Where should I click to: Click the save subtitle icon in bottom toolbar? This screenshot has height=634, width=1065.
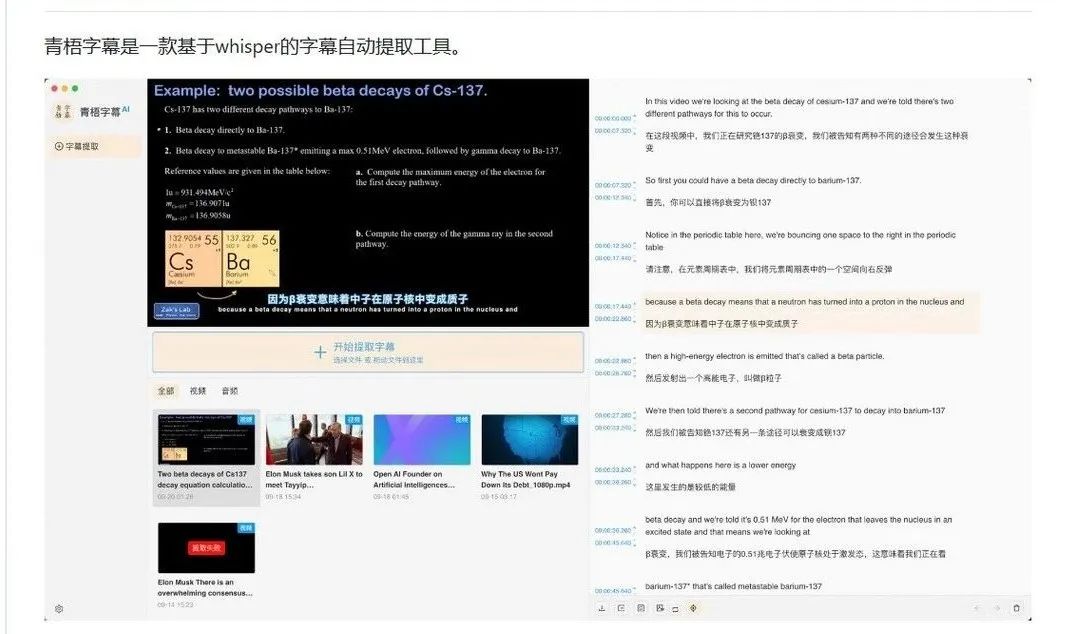tap(640, 608)
